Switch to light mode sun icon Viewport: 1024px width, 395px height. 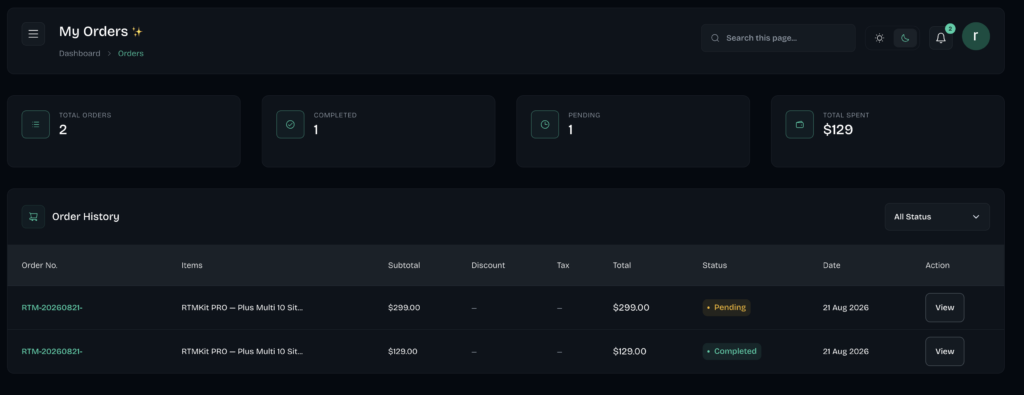[x=879, y=38]
